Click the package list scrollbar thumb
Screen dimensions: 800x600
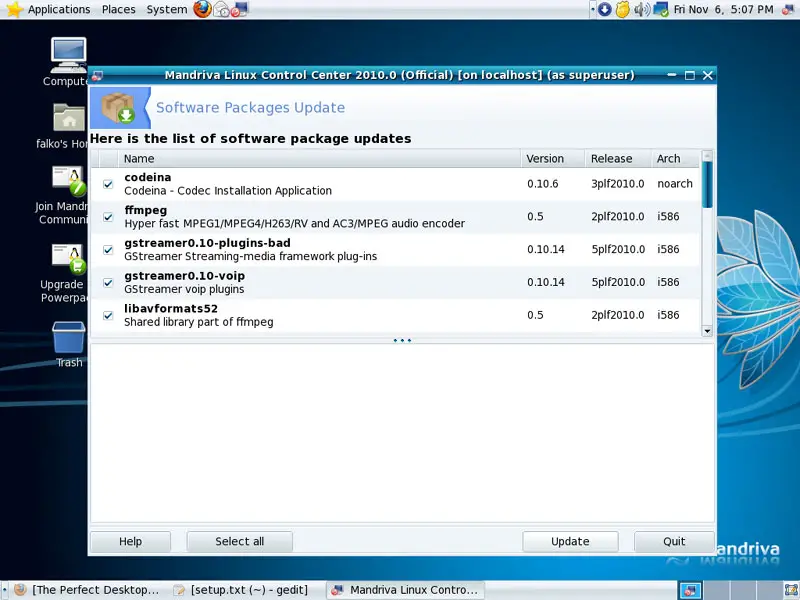[707, 185]
